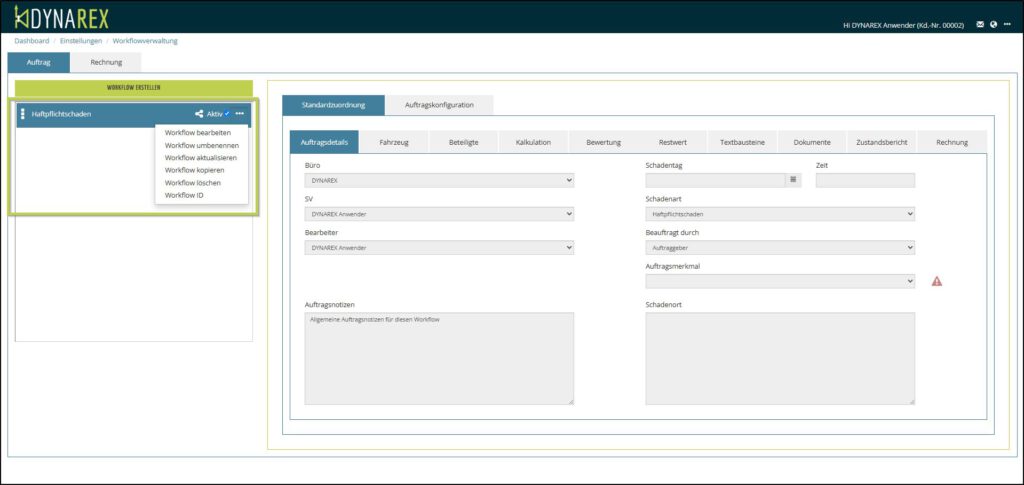The width and height of the screenshot is (1024, 485).
Task: Choose 'Workflow löschen' in the menu
Action: pos(193,183)
